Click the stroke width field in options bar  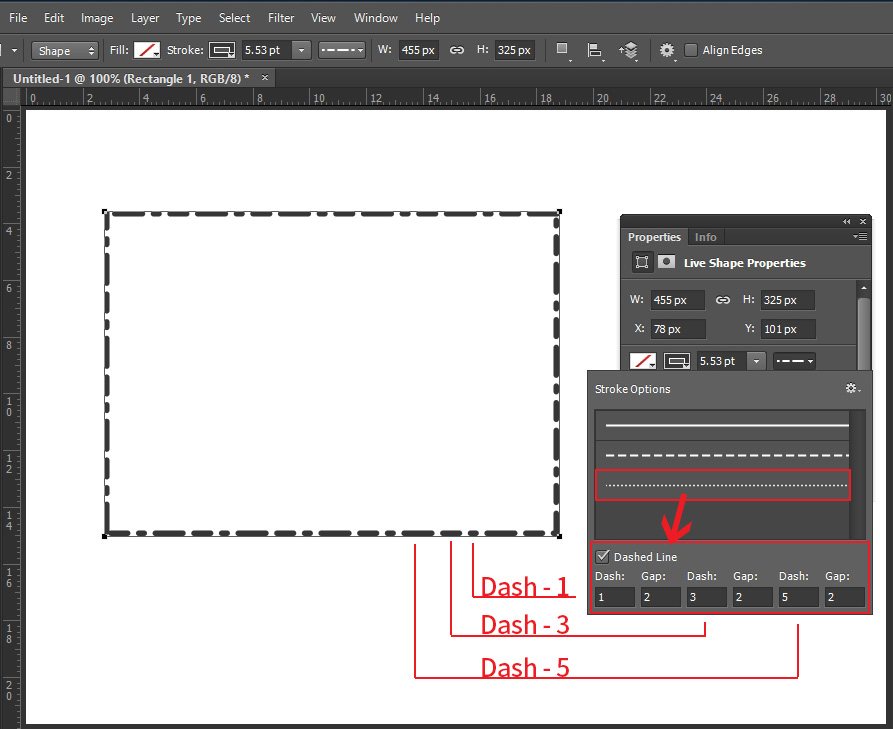click(x=267, y=50)
